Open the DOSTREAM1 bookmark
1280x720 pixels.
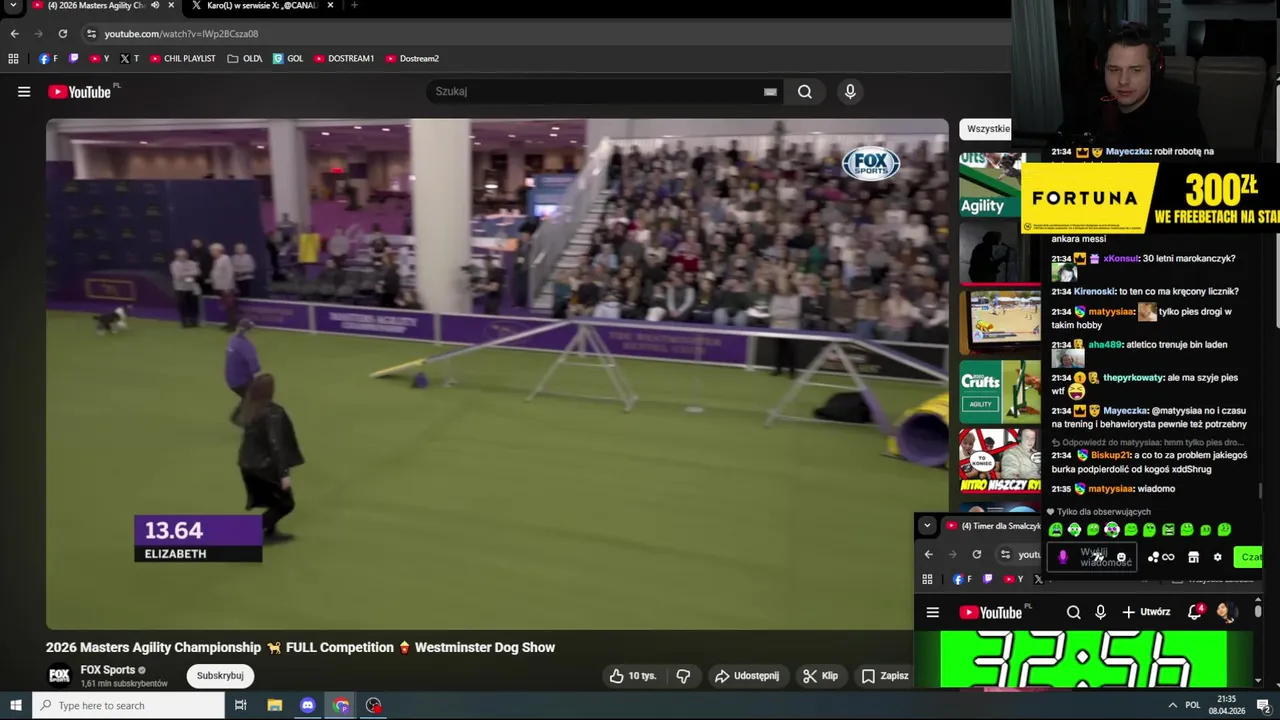pos(344,59)
